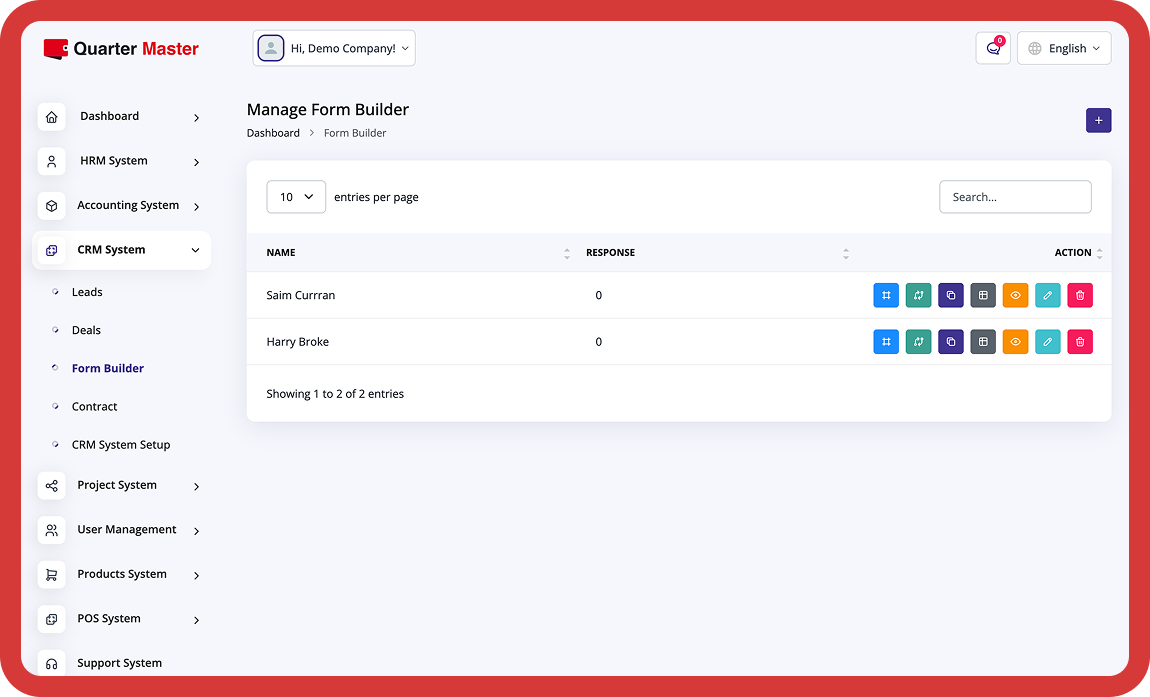
Task: Select the Accounting System box icon
Action: click(x=52, y=205)
